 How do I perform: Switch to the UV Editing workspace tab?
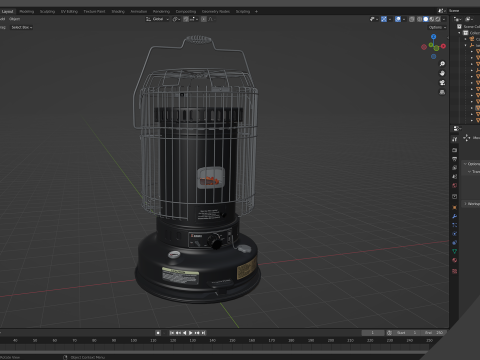pyautogui.click(x=69, y=11)
